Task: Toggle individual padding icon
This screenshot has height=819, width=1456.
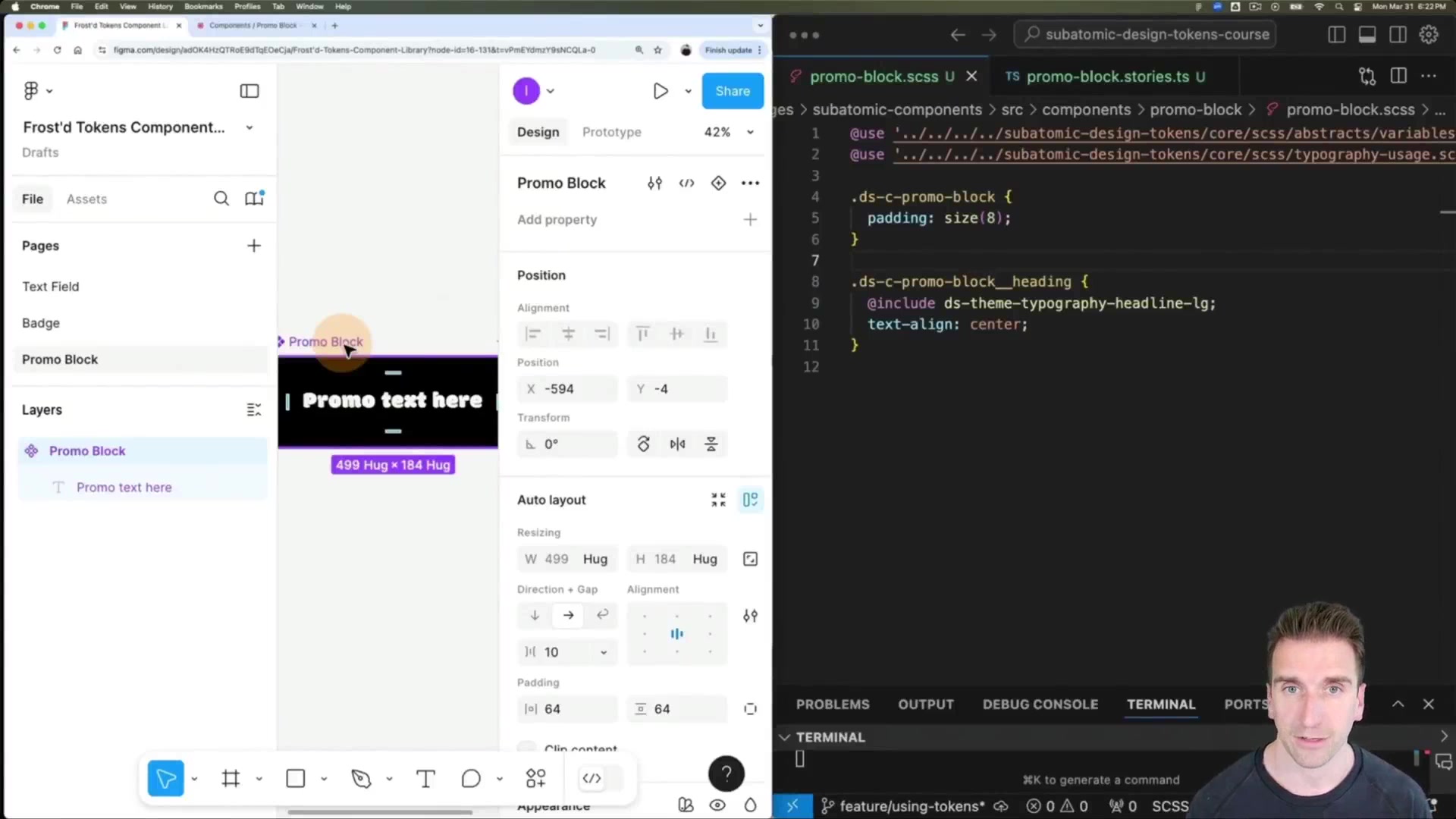Action: pos(750,709)
